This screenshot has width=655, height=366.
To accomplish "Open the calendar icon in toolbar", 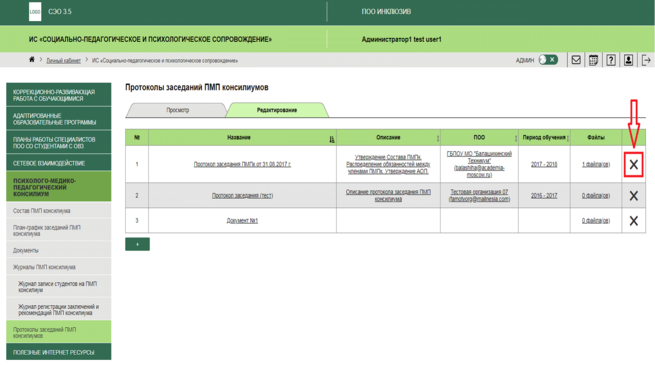I will (x=593, y=60).
